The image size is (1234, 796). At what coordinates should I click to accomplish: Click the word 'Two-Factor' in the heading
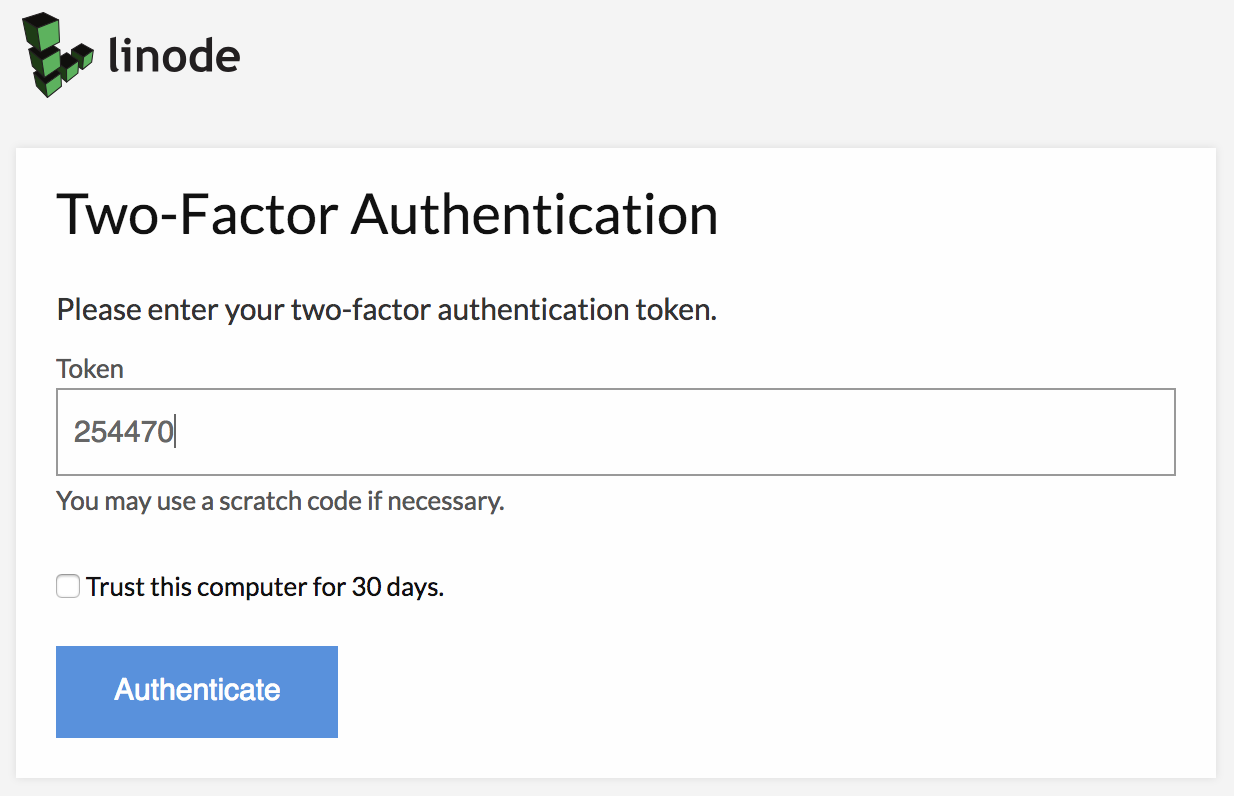point(198,215)
